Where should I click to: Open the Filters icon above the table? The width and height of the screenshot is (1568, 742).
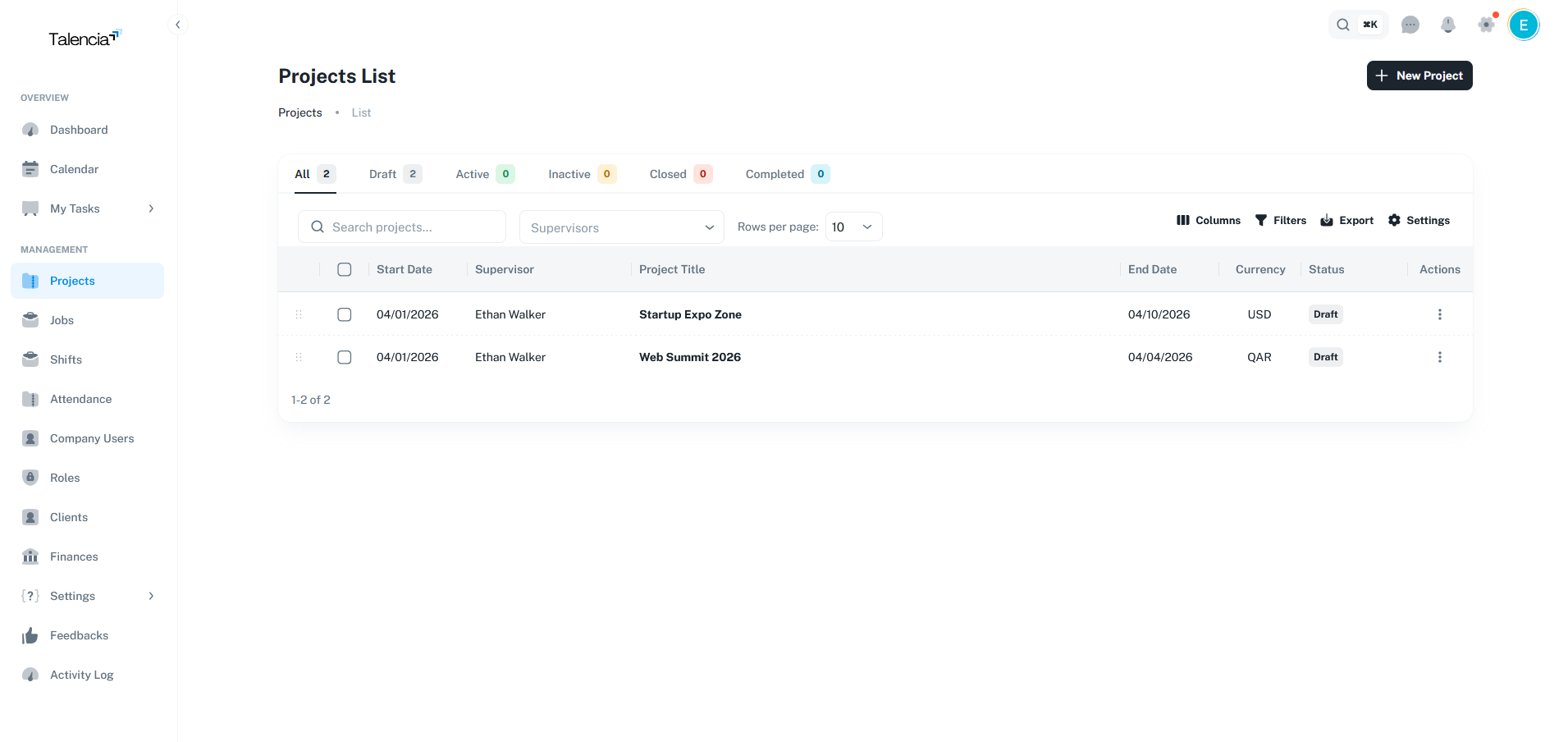click(1261, 220)
